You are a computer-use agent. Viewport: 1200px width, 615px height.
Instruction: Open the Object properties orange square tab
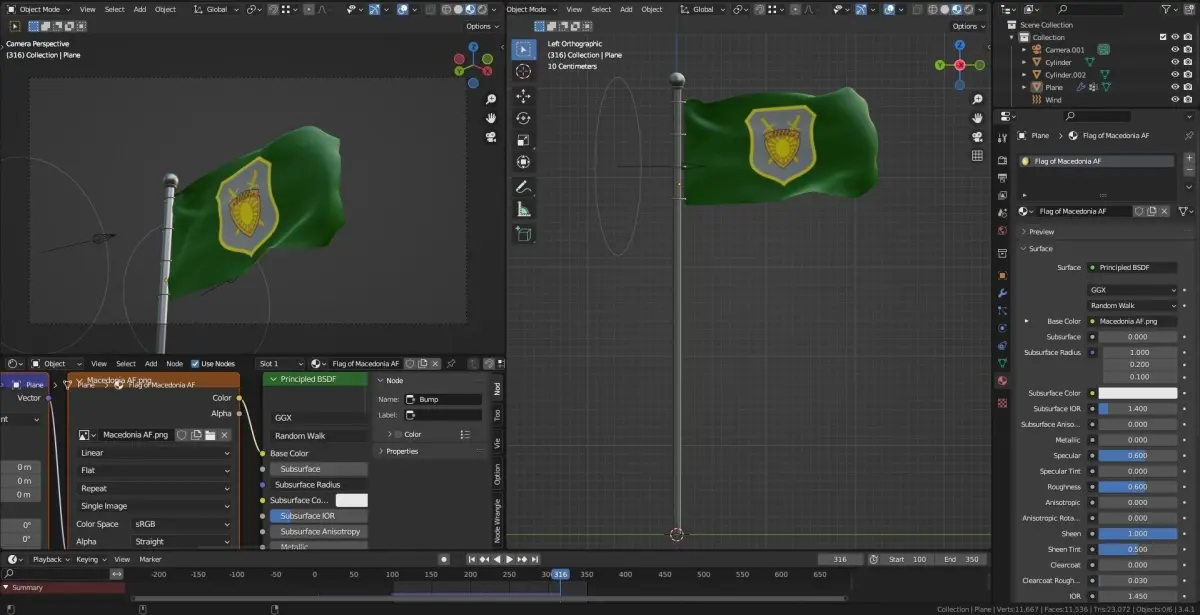(x=1002, y=274)
